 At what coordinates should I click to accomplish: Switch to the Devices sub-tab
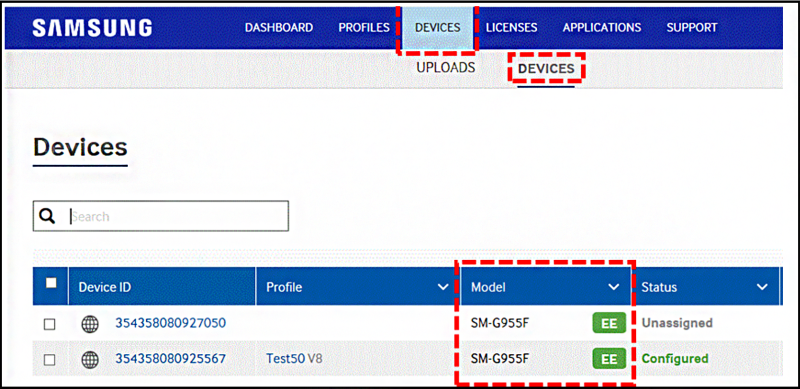pos(546,69)
